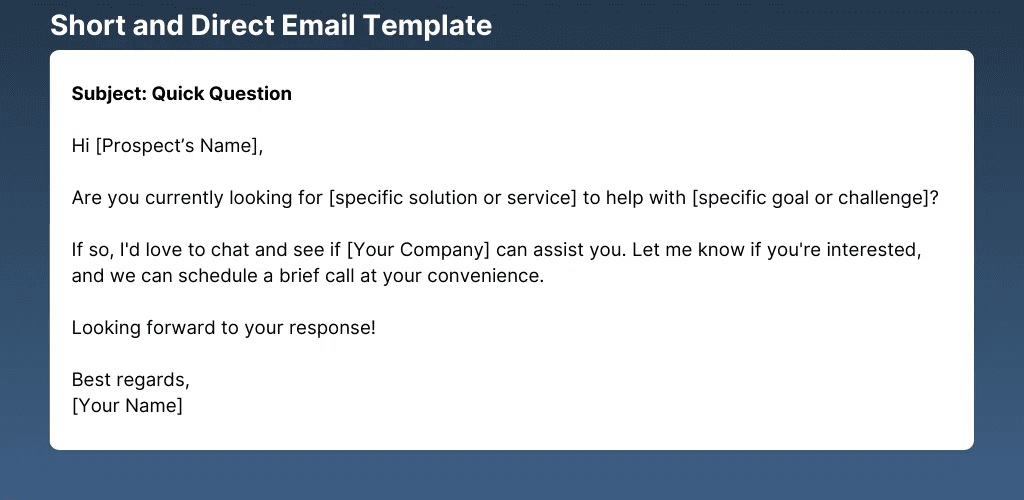The image size is (1024, 500).
Task: Click the "Best regards," sign-off
Action: [130, 380]
